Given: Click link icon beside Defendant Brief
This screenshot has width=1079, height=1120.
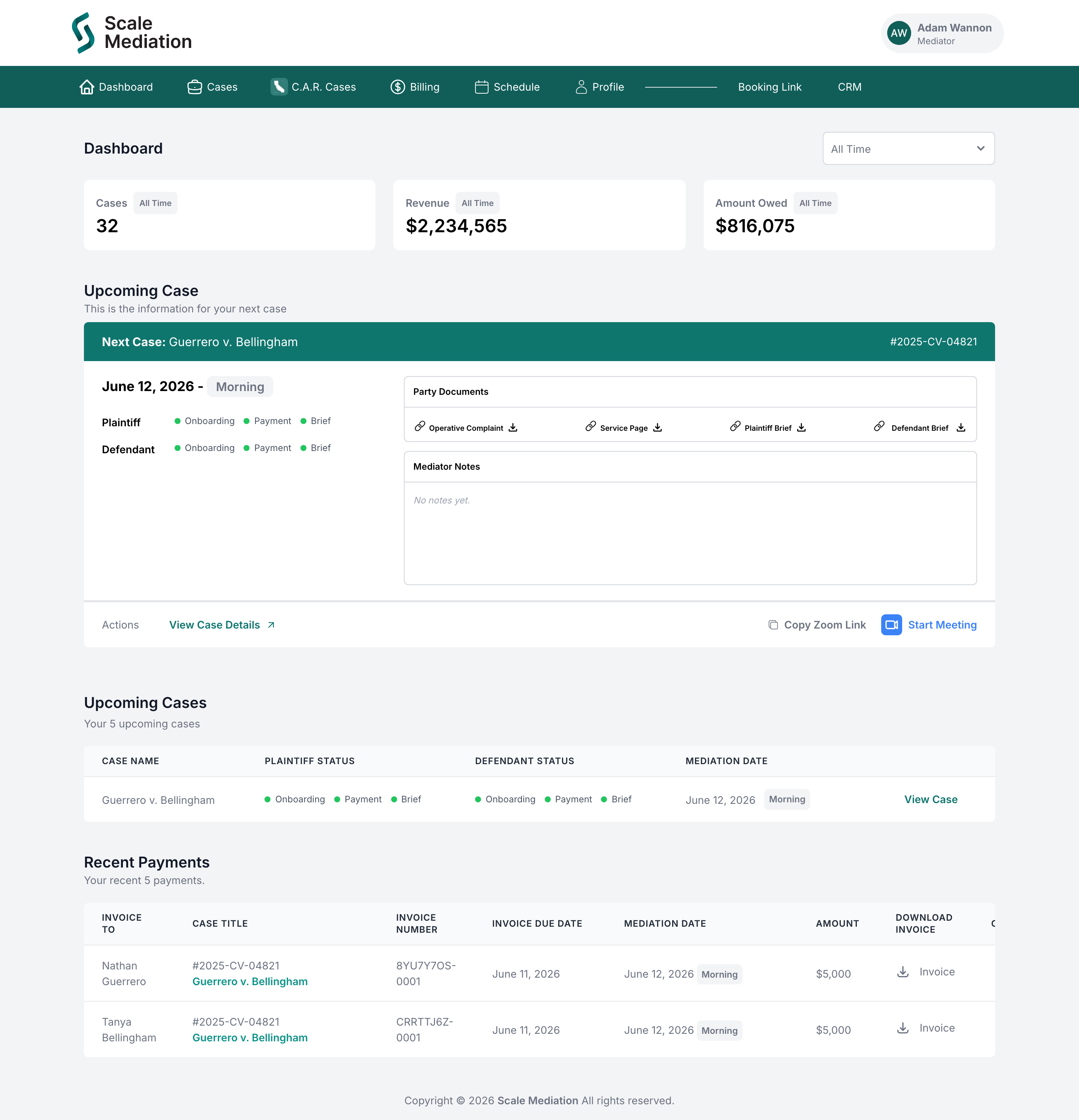Looking at the screenshot, I should 880,426.
